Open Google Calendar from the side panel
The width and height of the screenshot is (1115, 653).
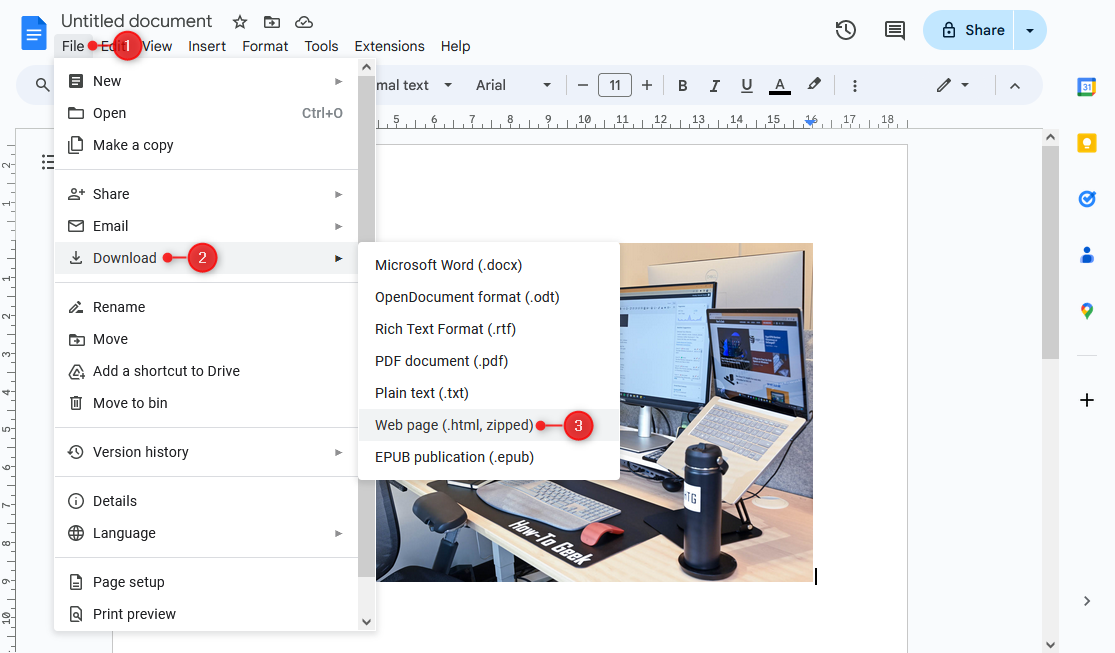pyautogui.click(x=1087, y=88)
